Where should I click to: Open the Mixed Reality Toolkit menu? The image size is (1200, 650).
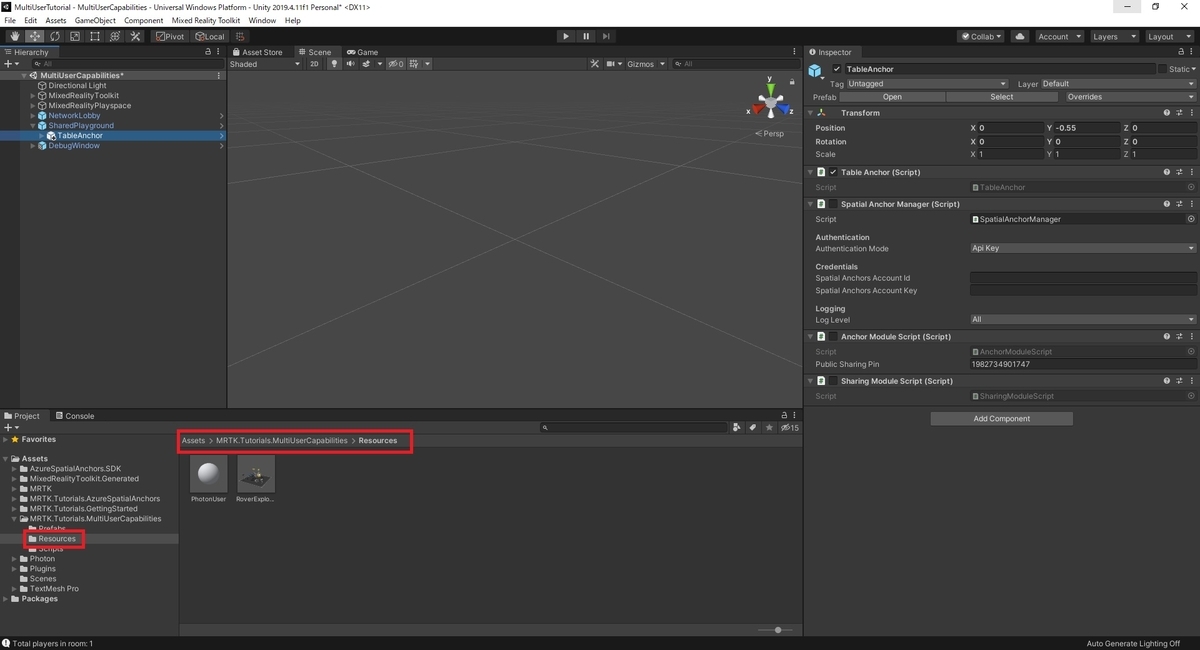pos(206,20)
